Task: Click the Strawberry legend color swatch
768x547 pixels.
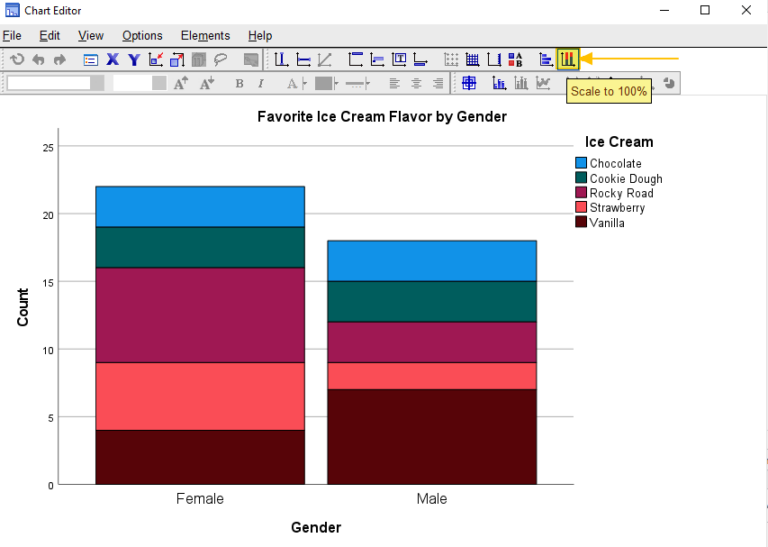Action: [581, 207]
